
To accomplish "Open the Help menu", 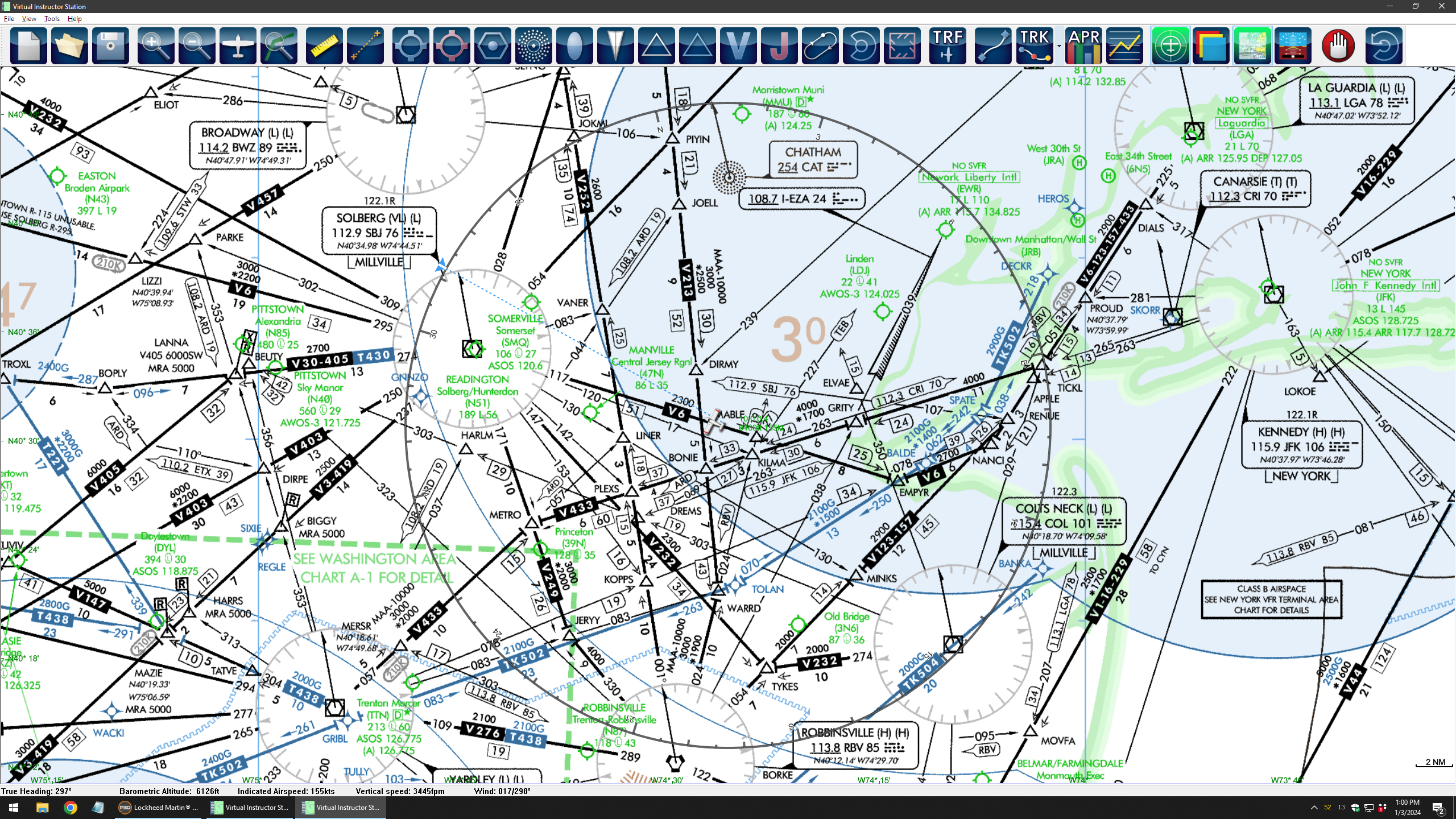I will [x=75, y=19].
